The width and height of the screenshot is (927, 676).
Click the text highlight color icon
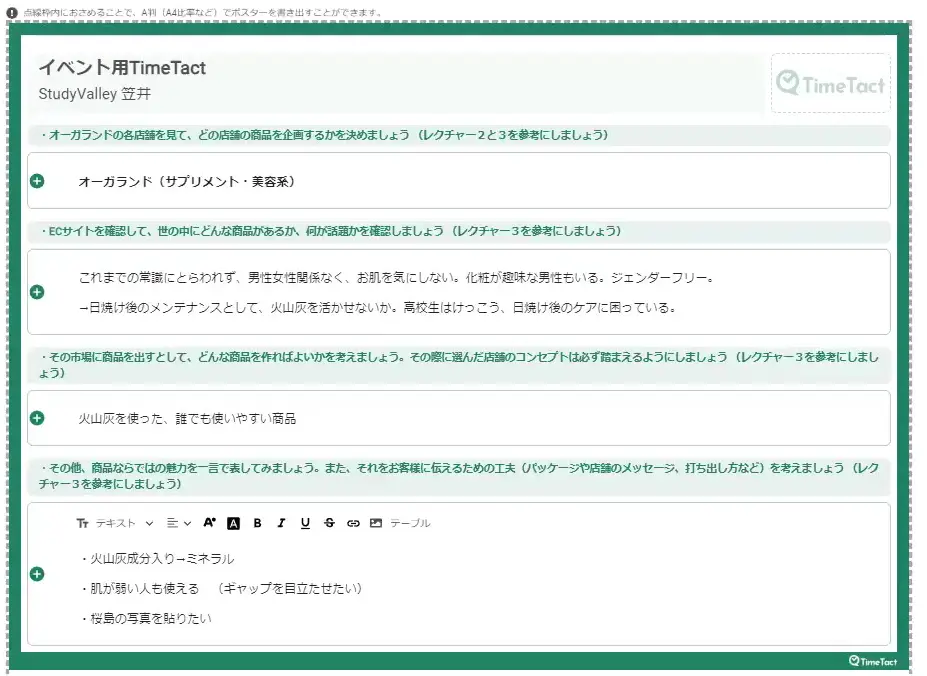(x=234, y=523)
